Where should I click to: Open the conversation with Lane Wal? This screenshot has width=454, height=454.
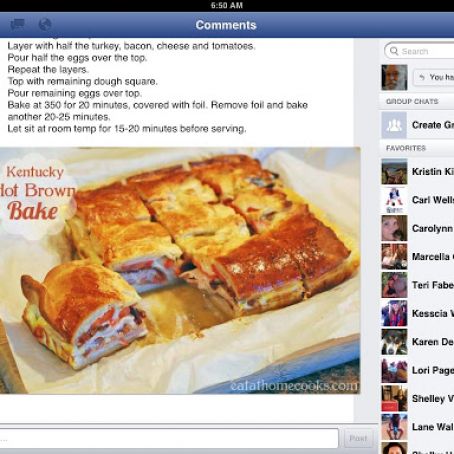[417, 427]
